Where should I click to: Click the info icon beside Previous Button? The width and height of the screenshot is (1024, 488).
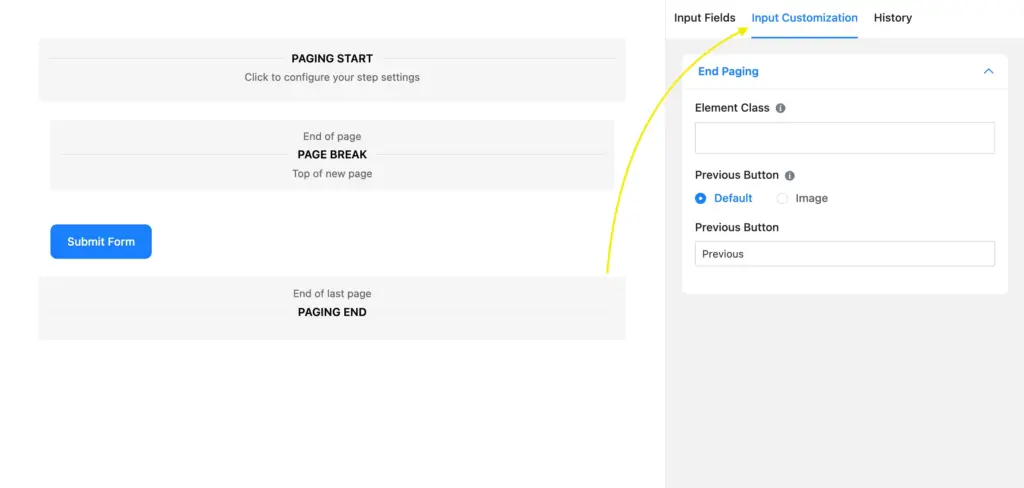[x=790, y=175]
